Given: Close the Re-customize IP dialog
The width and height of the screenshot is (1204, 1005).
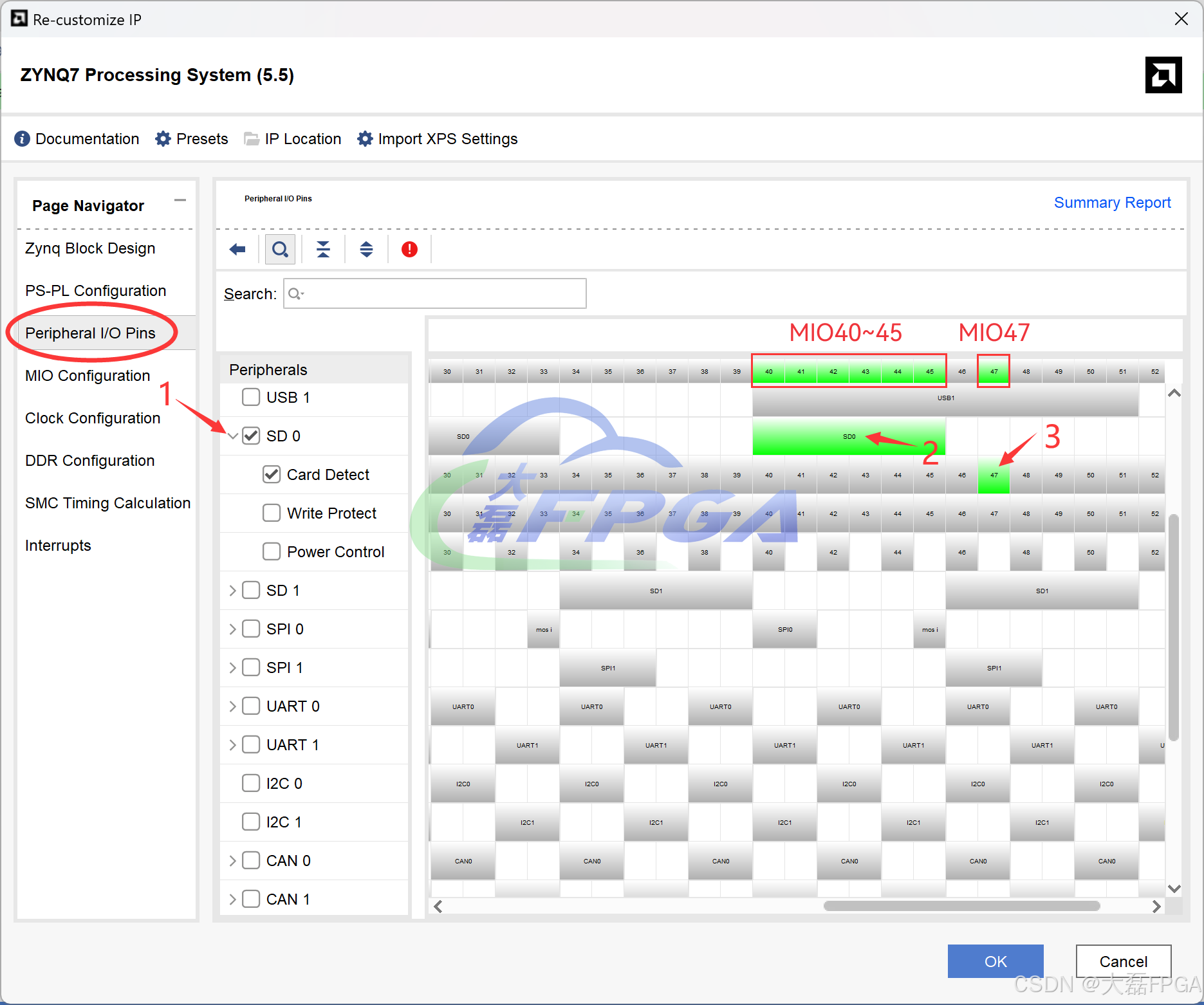Looking at the screenshot, I should pyautogui.click(x=1181, y=19).
